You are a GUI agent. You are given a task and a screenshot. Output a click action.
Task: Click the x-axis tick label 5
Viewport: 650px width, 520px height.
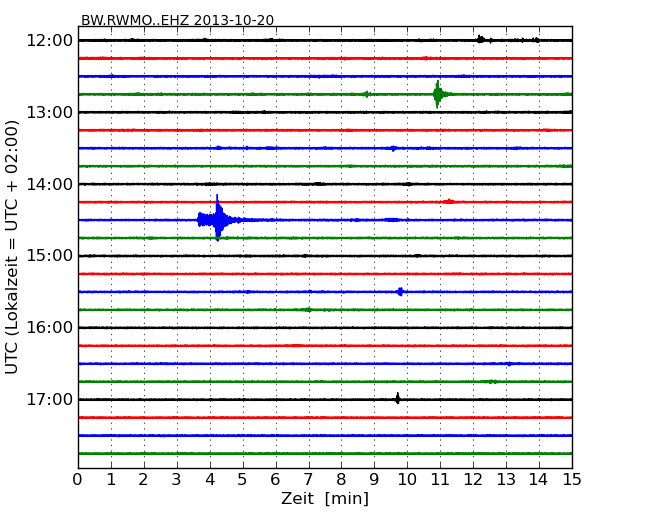point(243,480)
